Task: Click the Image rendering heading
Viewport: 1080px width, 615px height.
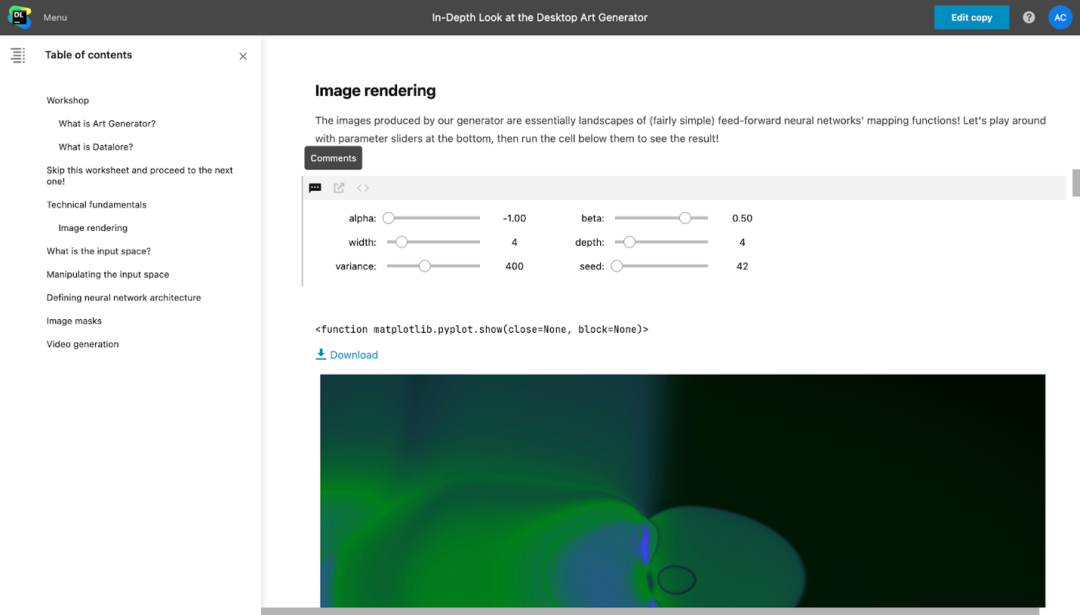Action: point(375,91)
